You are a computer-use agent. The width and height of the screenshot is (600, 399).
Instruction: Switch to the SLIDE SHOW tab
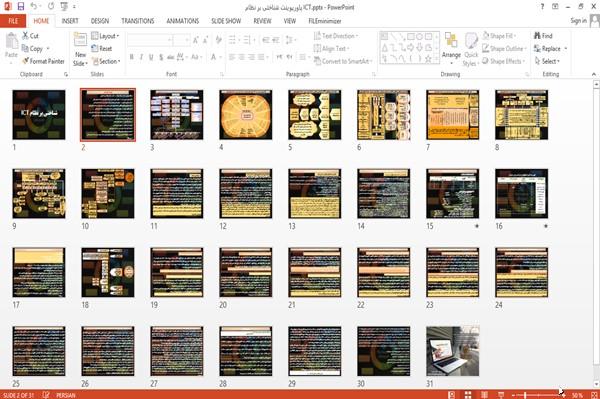226,21
